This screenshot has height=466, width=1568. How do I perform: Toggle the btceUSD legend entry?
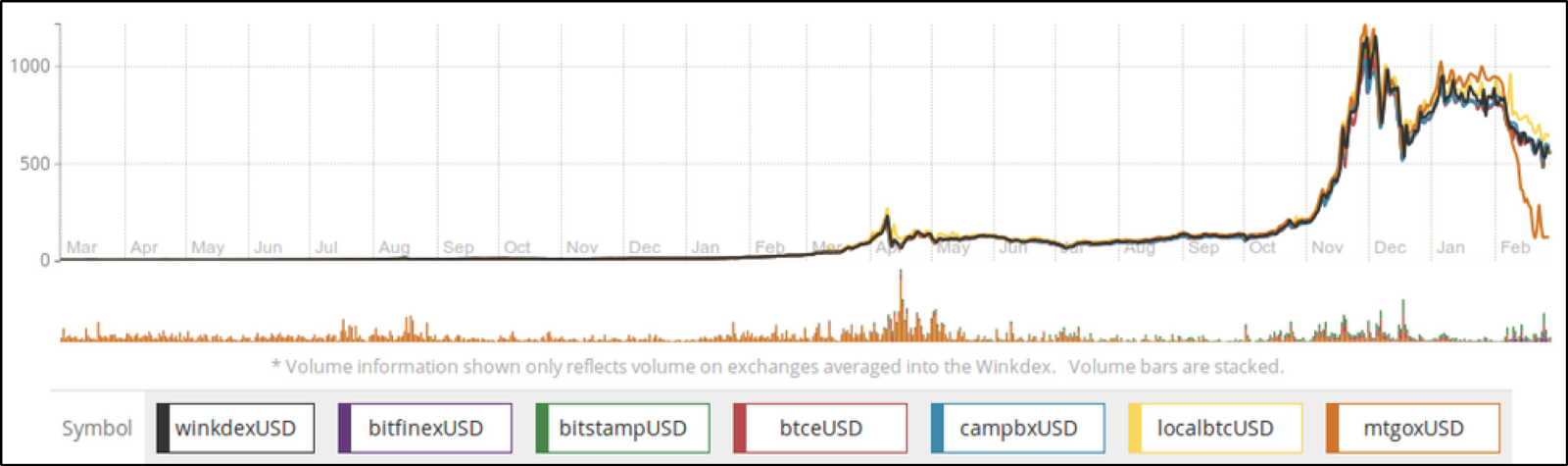(x=820, y=429)
